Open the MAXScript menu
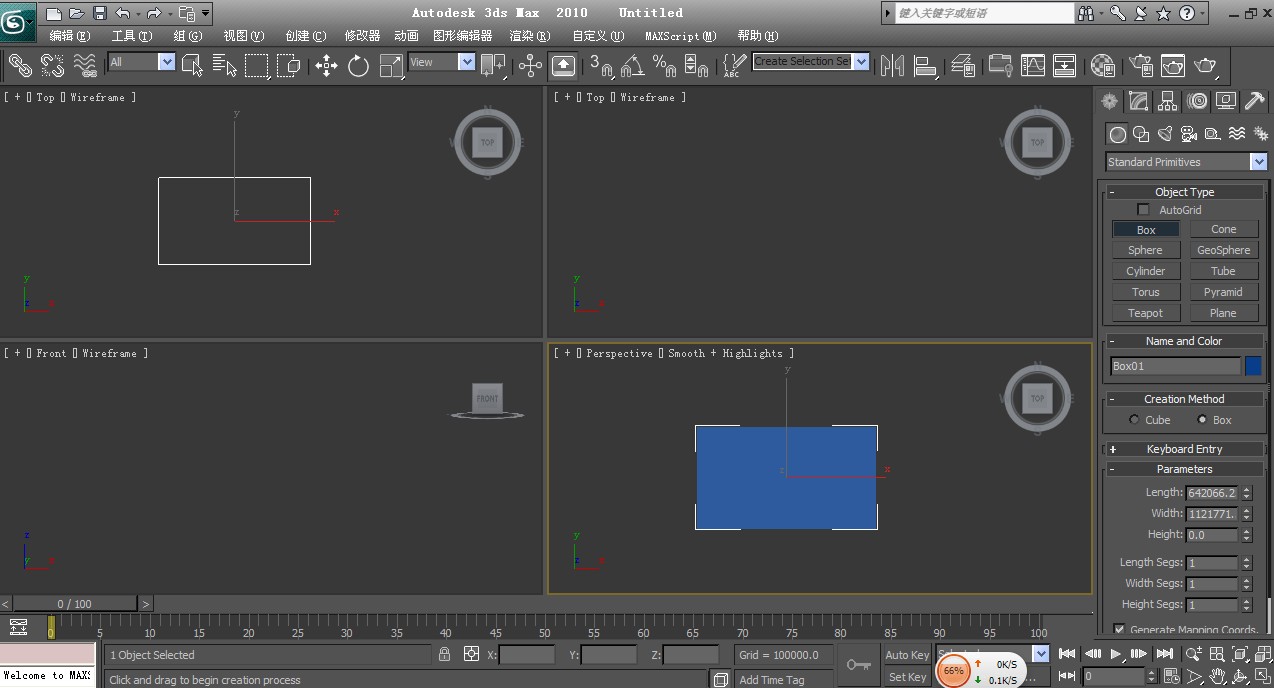This screenshot has width=1274, height=688. [682, 35]
